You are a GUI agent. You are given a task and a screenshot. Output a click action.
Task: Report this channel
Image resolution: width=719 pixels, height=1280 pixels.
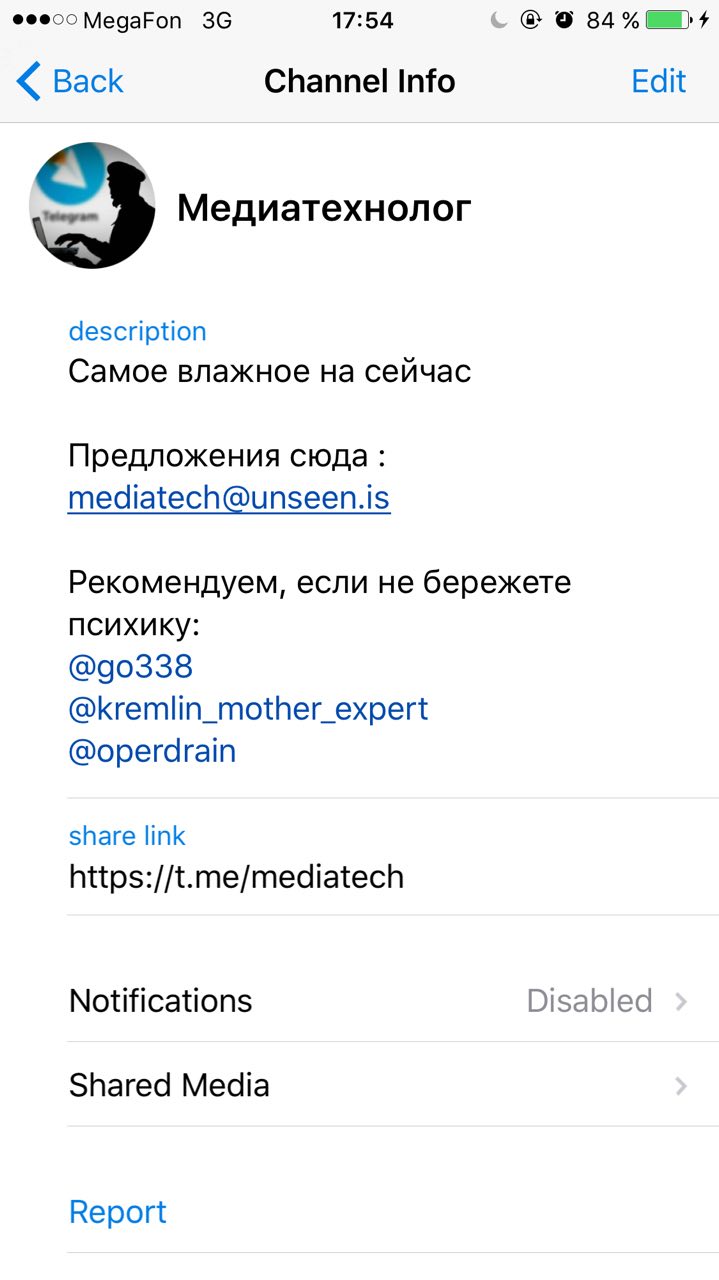(117, 1212)
